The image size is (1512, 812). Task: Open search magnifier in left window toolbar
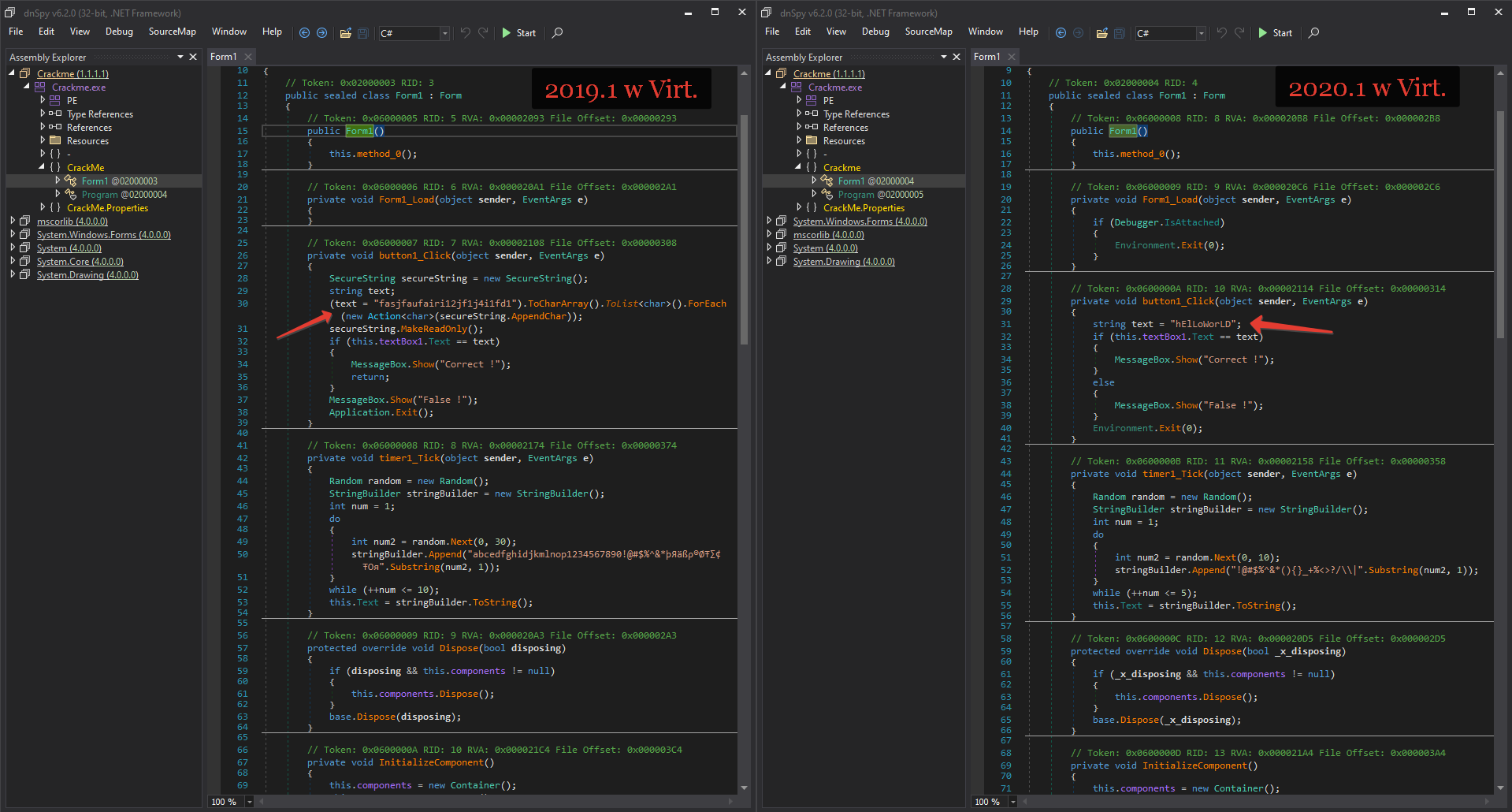click(x=557, y=33)
